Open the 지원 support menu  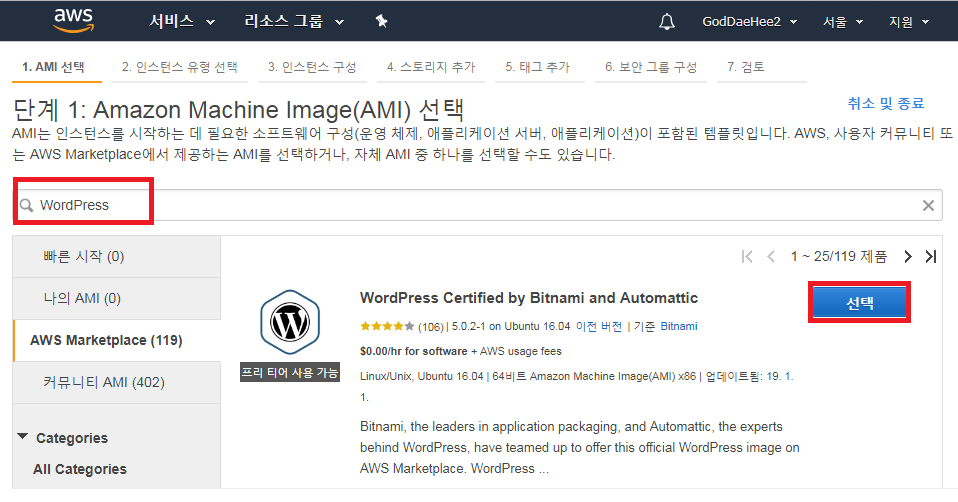909,22
